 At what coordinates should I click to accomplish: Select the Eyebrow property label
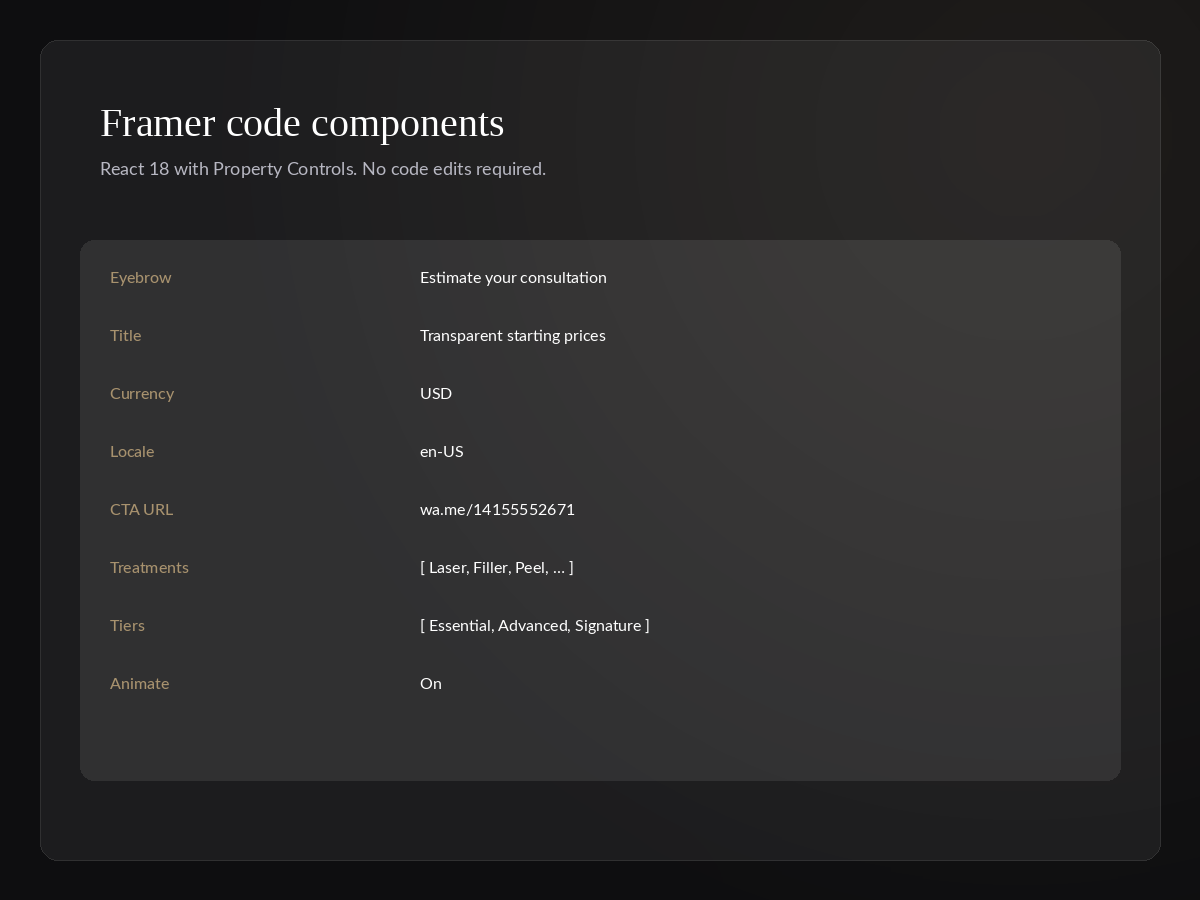141,278
